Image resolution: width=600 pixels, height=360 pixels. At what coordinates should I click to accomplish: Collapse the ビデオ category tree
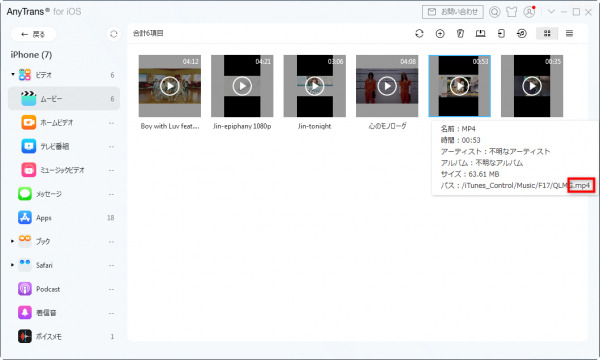tap(13, 75)
